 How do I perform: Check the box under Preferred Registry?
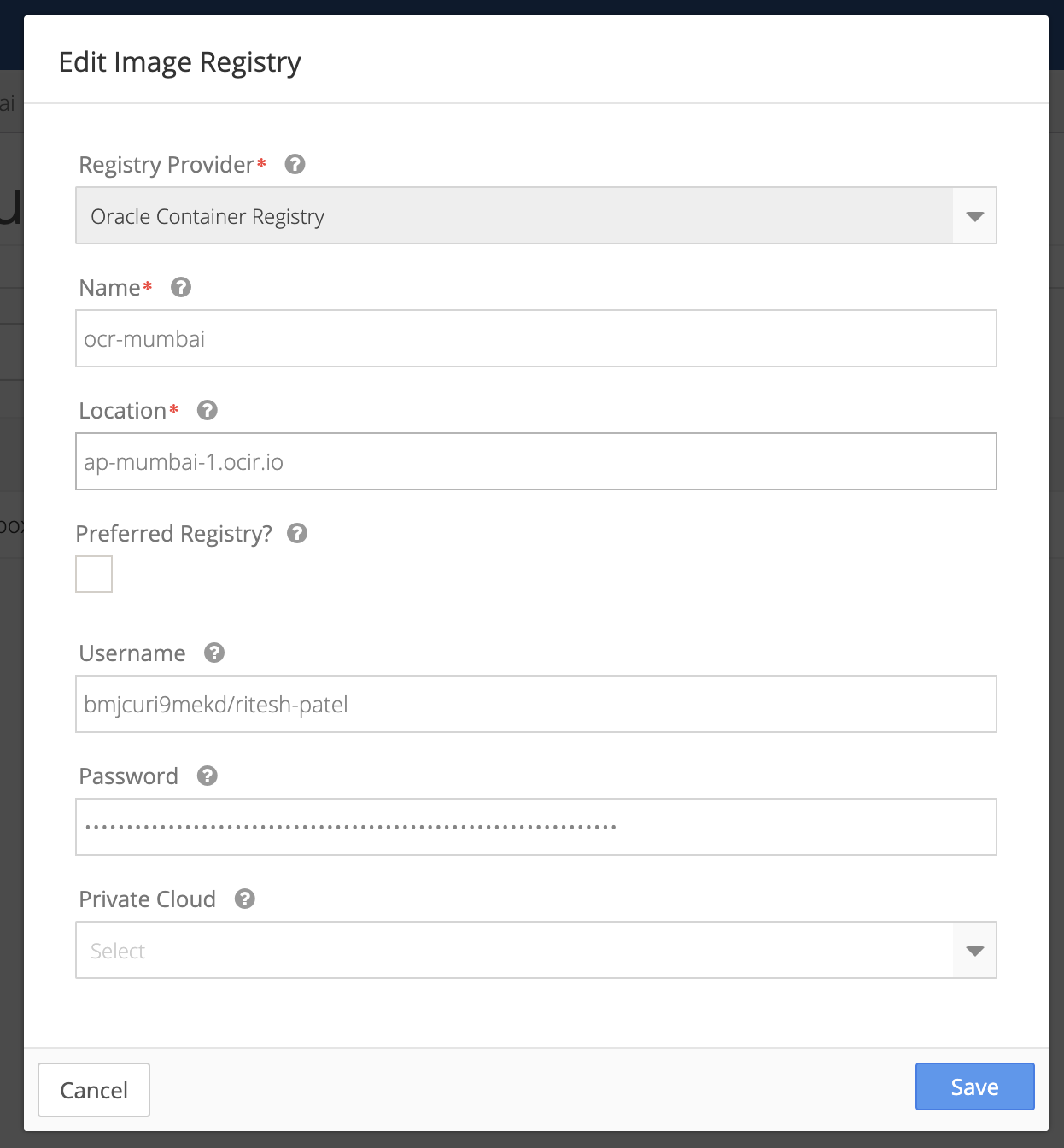click(x=94, y=573)
